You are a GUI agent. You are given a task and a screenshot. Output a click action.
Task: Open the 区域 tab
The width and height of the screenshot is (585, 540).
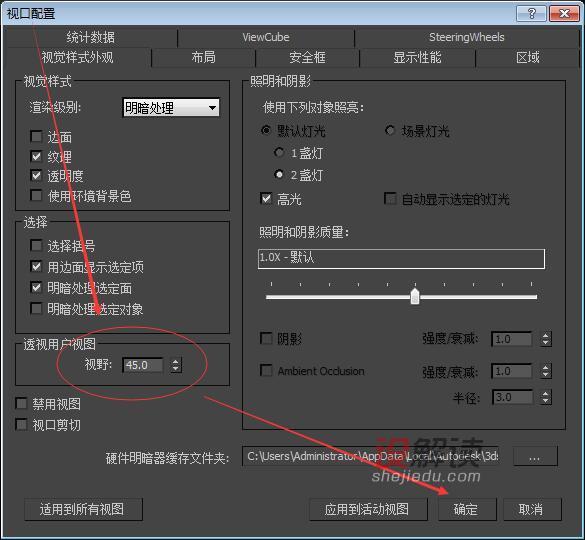tap(528, 57)
